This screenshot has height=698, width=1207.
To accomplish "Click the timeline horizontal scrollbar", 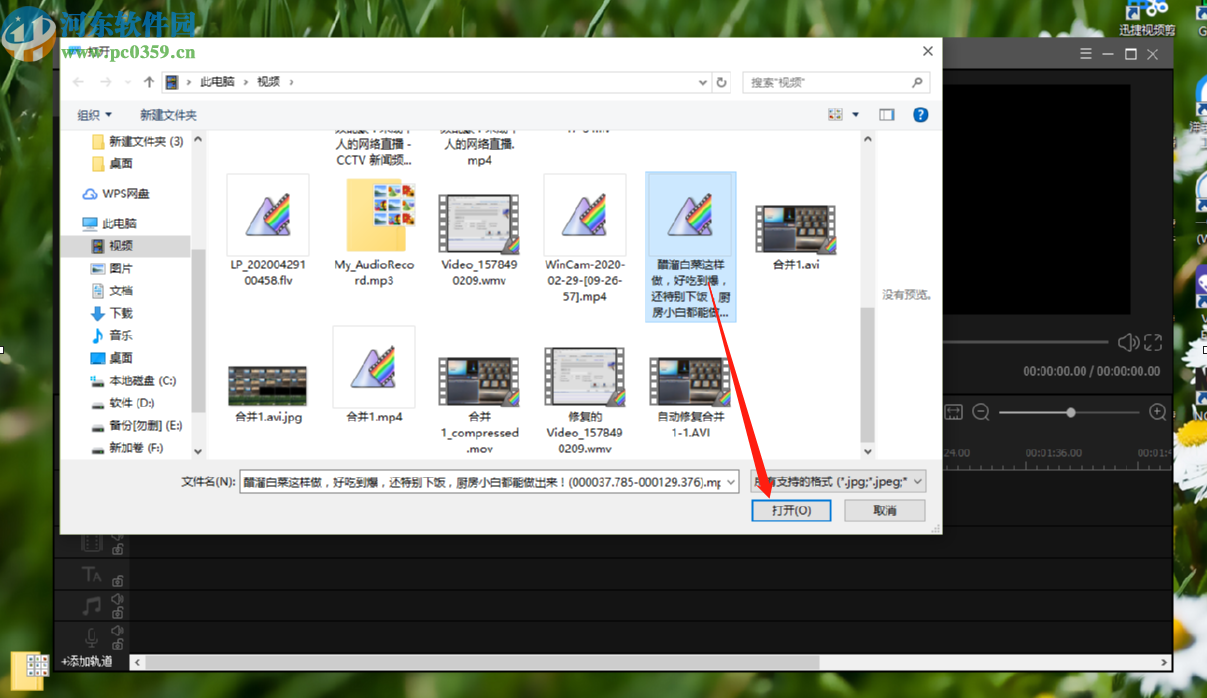I will tap(483, 662).
